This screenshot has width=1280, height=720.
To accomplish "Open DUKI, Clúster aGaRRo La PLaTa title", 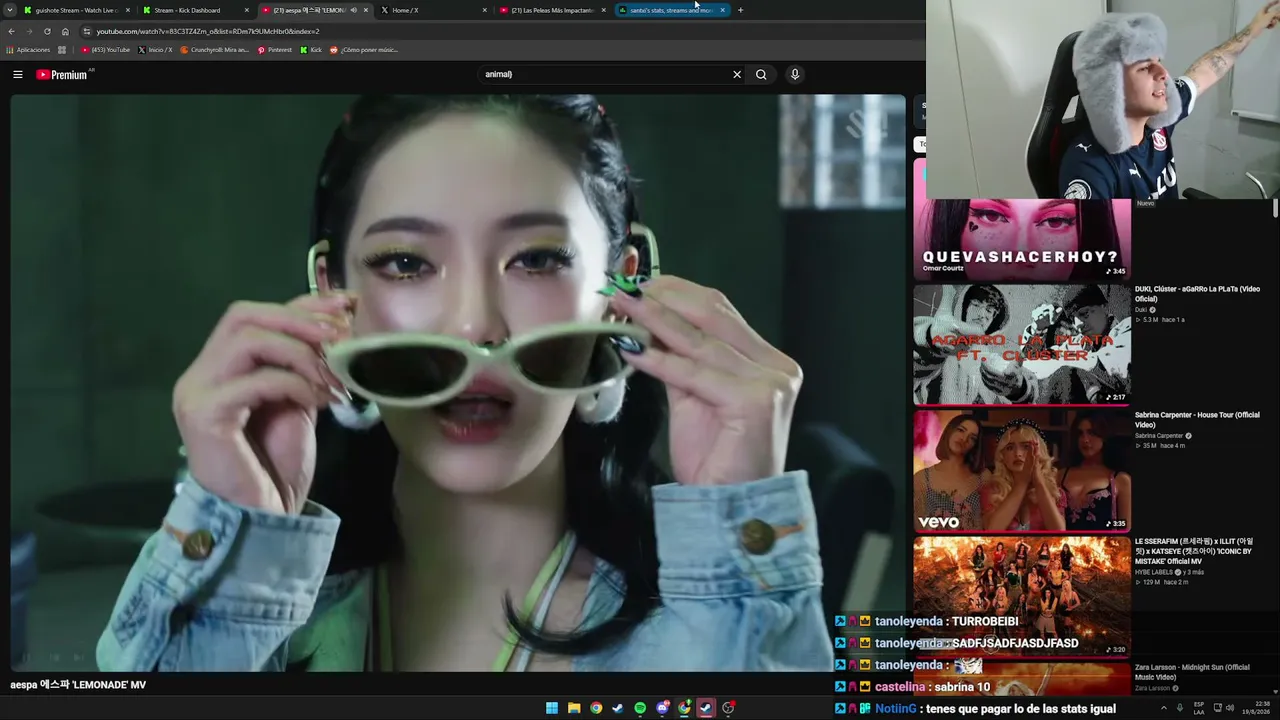I will click(x=1197, y=294).
